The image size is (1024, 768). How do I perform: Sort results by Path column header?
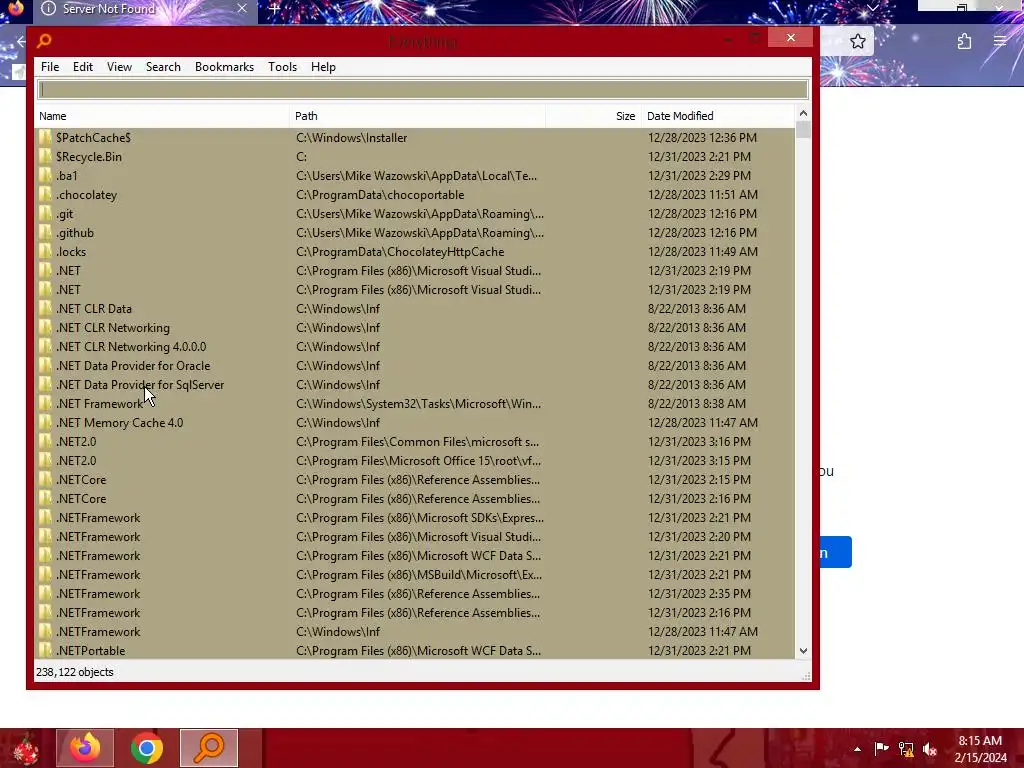click(417, 116)
